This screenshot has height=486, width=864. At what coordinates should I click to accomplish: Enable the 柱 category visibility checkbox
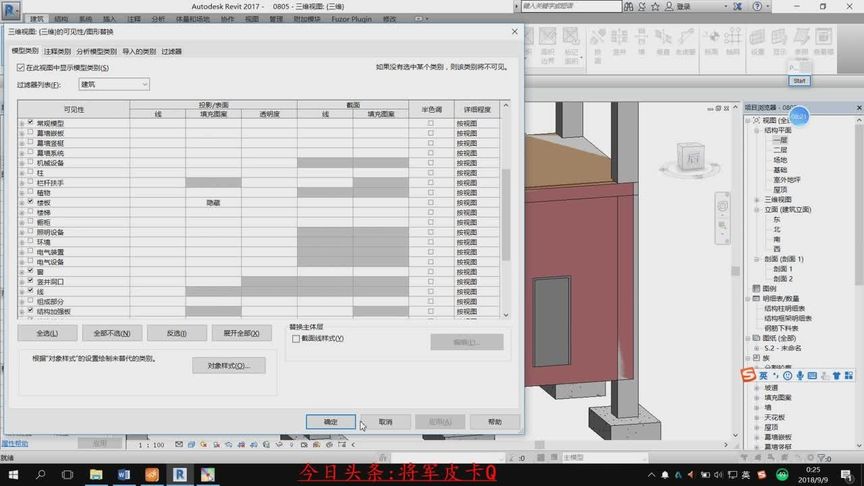(30, 172)
